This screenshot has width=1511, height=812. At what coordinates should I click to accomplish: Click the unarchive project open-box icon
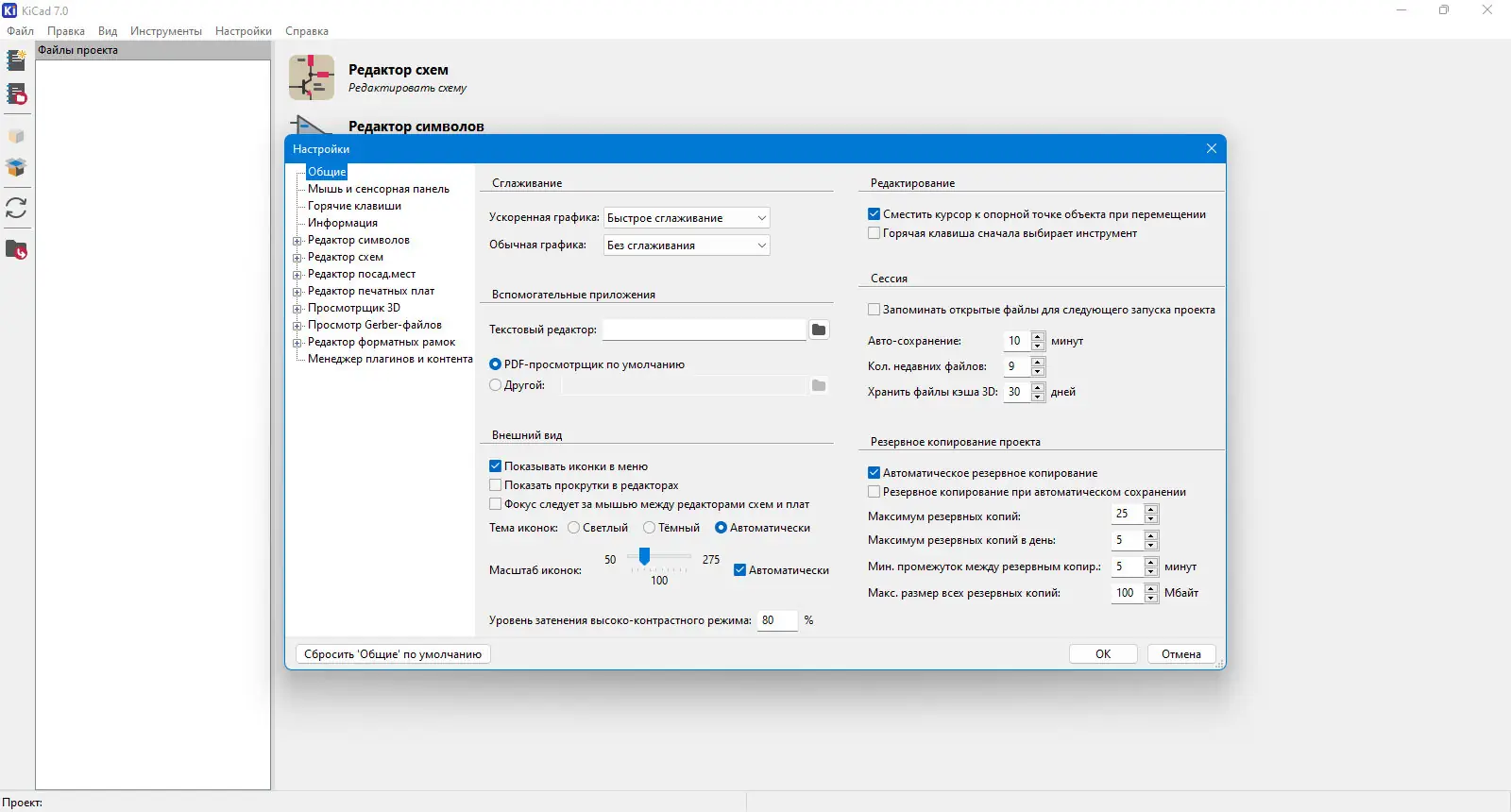(x=16, y=167)
